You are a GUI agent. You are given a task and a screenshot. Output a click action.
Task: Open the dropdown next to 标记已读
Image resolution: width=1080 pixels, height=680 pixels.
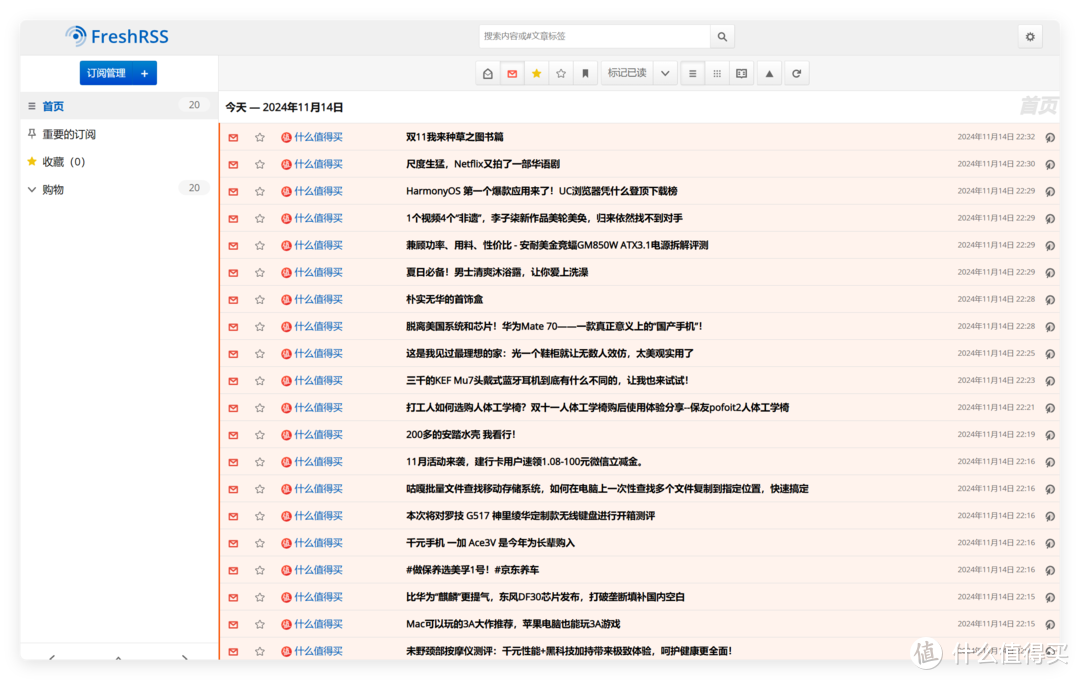[x=665, y=72]
